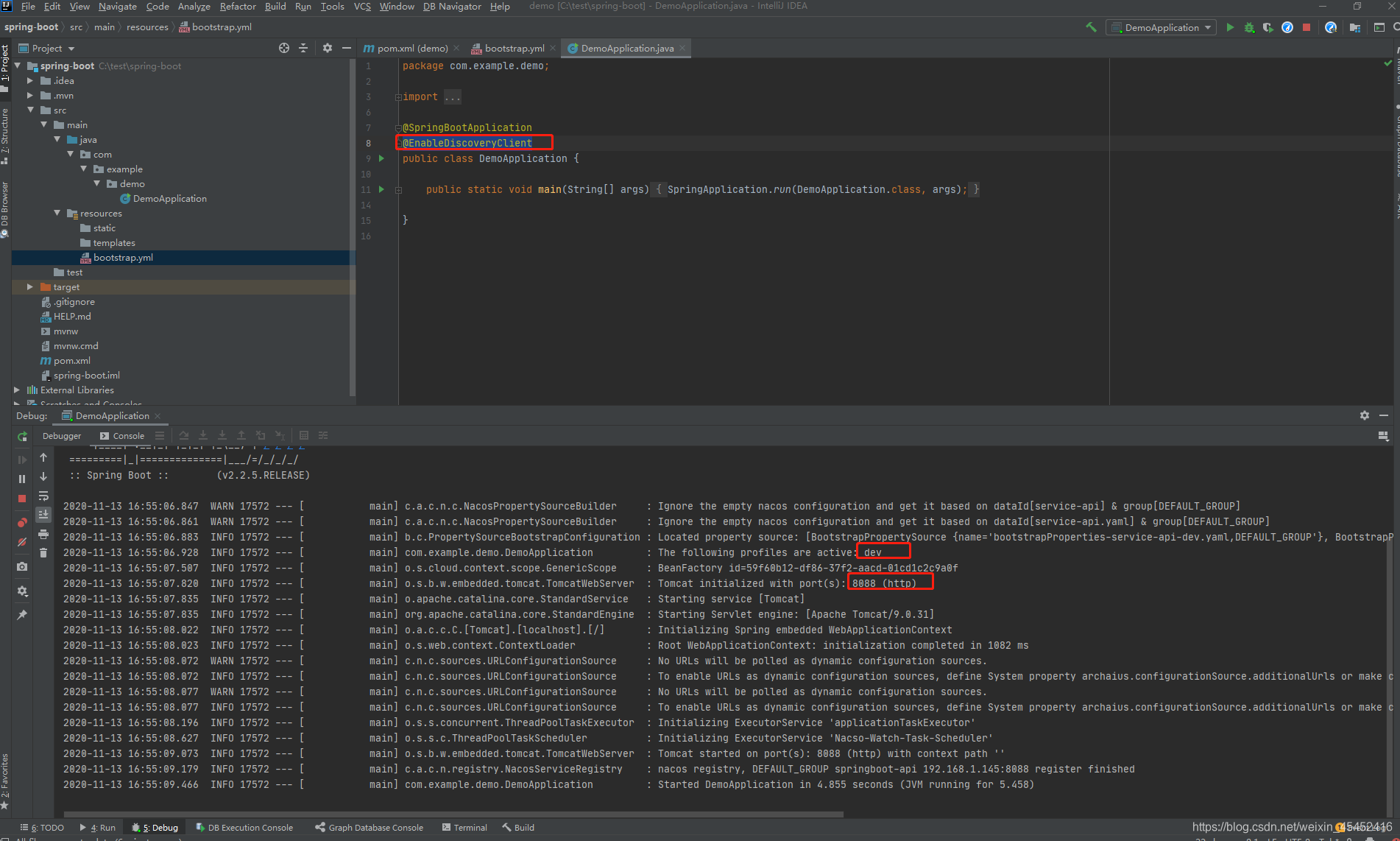This screenshot has height=841, width=1400.
Task: Hide the Project panel
Action: point(347,48)
